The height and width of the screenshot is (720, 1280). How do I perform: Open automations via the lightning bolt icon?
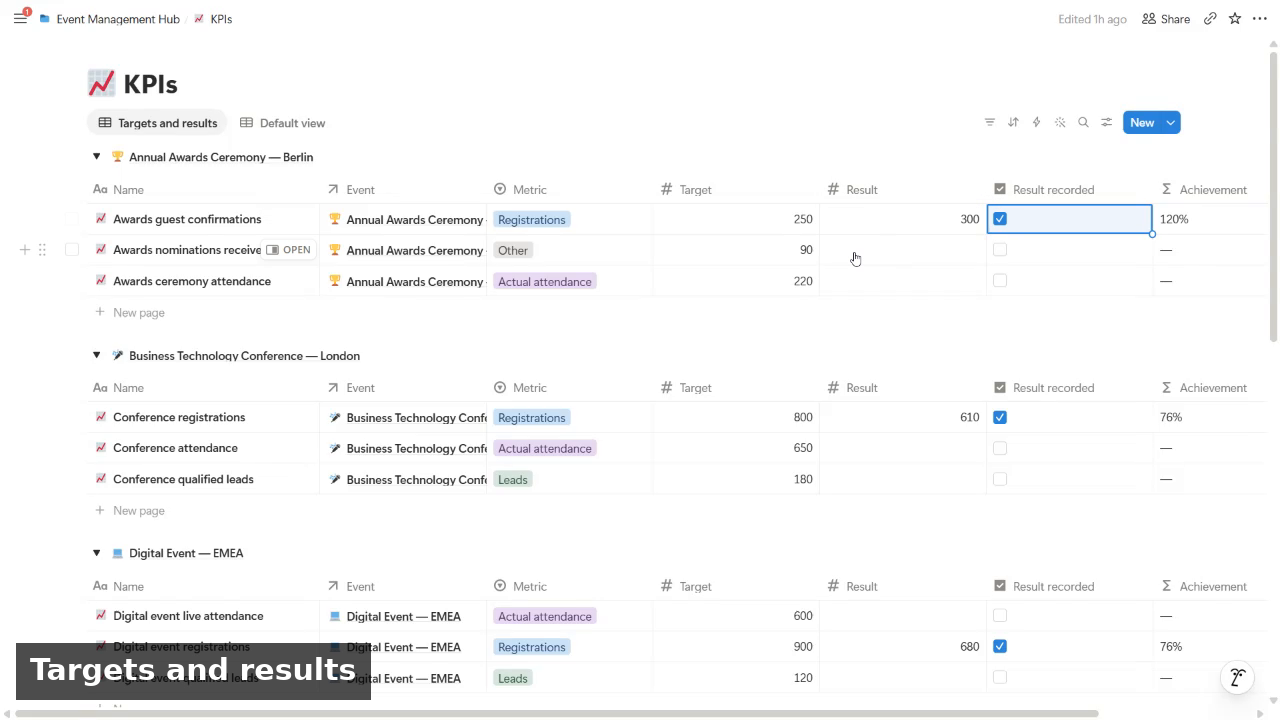1036,122
